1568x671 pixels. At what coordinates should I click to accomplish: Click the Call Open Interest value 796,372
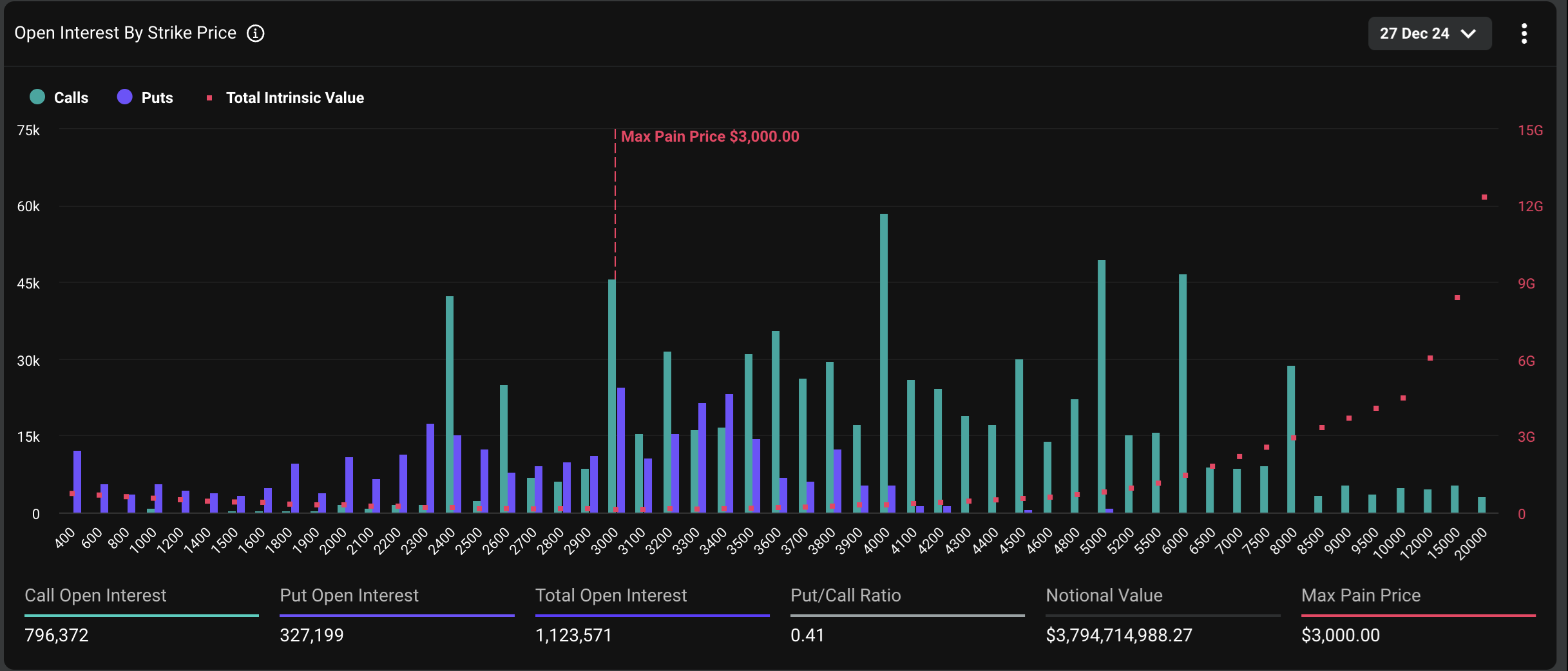57,635
